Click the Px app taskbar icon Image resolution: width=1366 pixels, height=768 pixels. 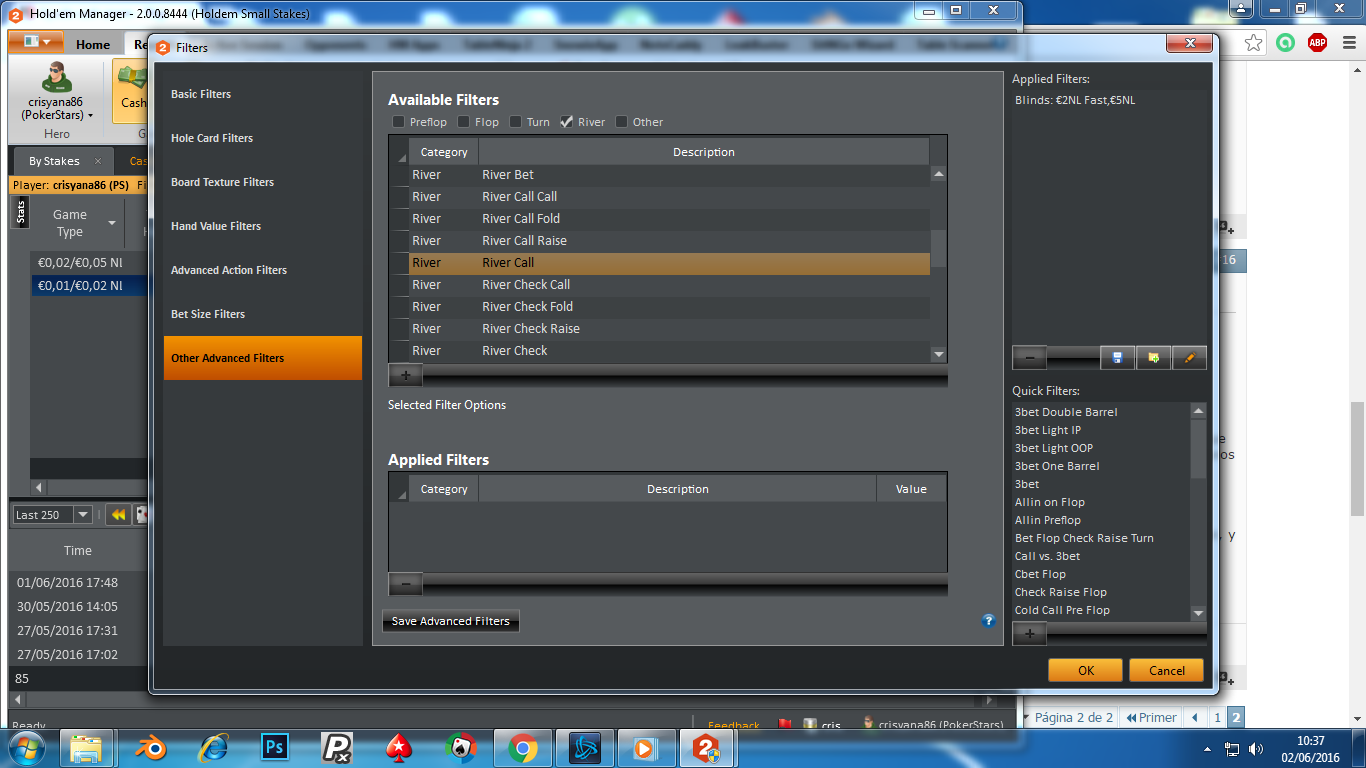336,748
